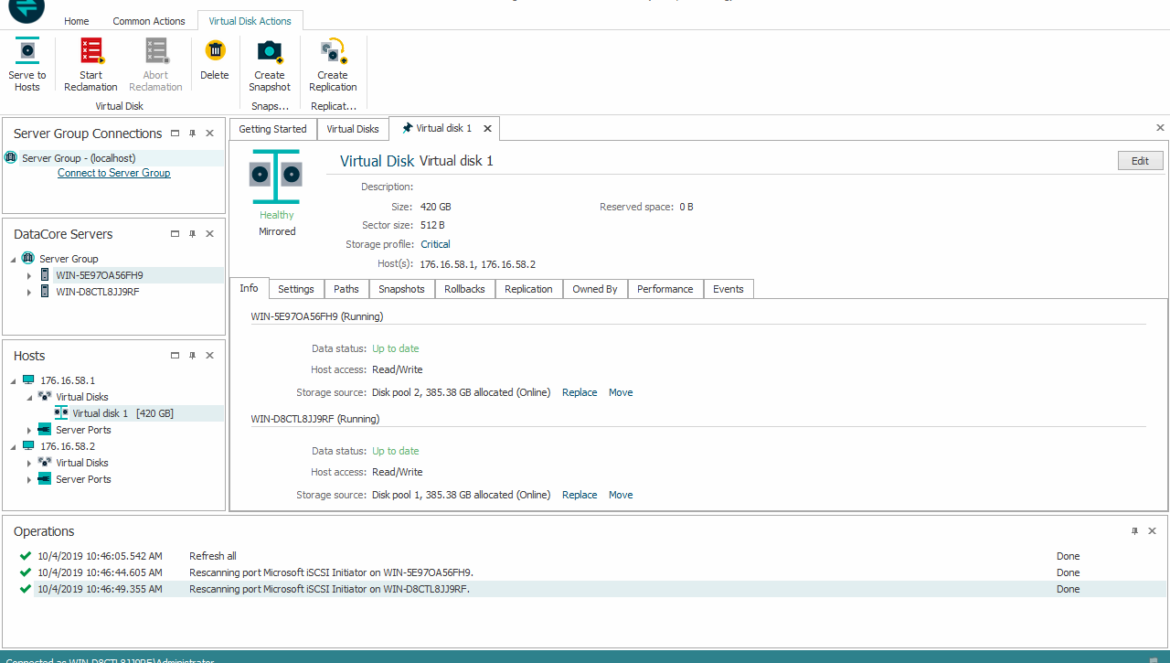Toggle pin on DataCore Servers panel

[193, 234]
